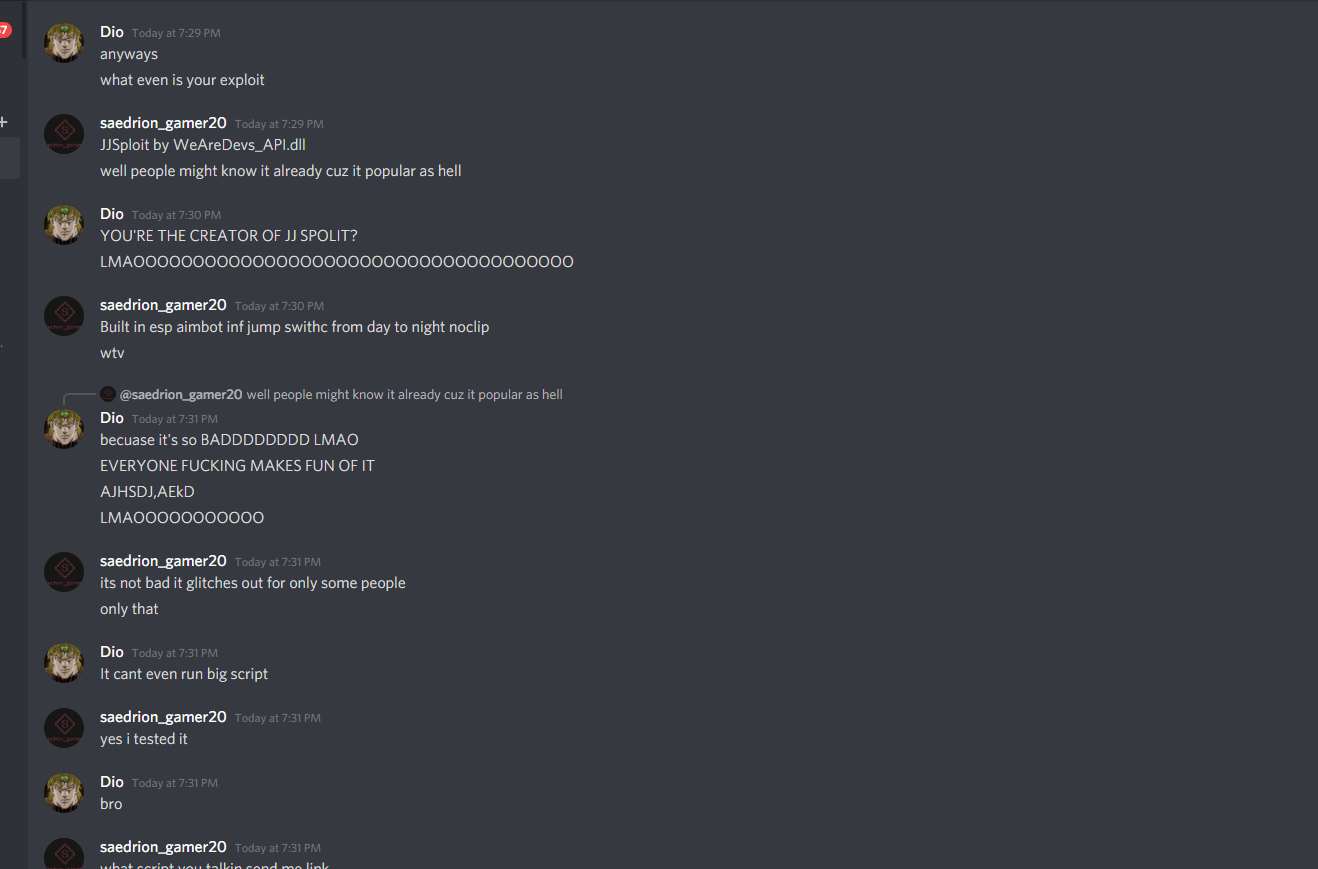Jump to the replied message via @saedrion_gamer20 mention
Image resolution: width=1318 pixels, height=869 pixels.
point(181,395)
